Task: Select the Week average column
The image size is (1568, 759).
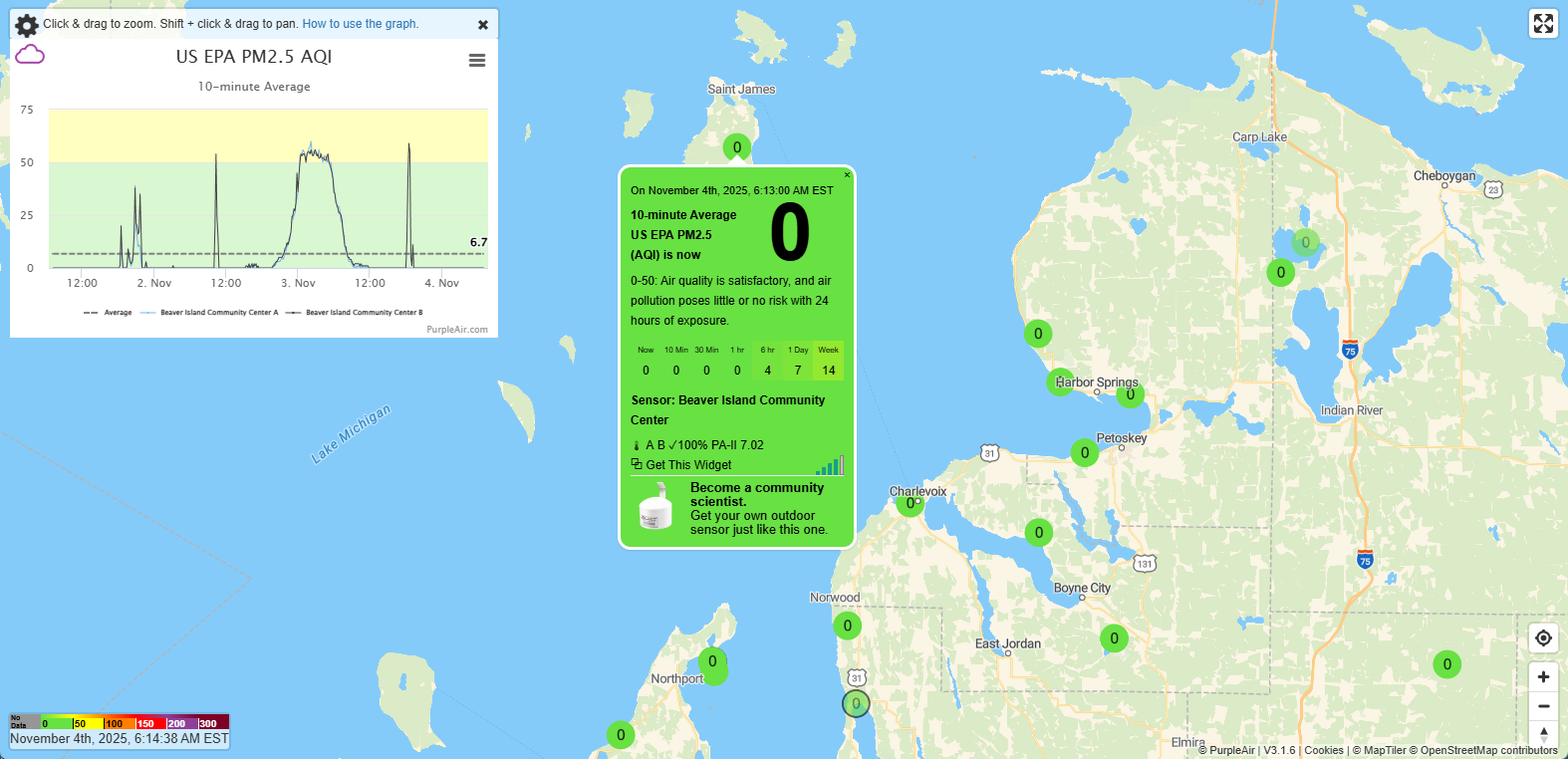Action: click(x=828, y=362)
